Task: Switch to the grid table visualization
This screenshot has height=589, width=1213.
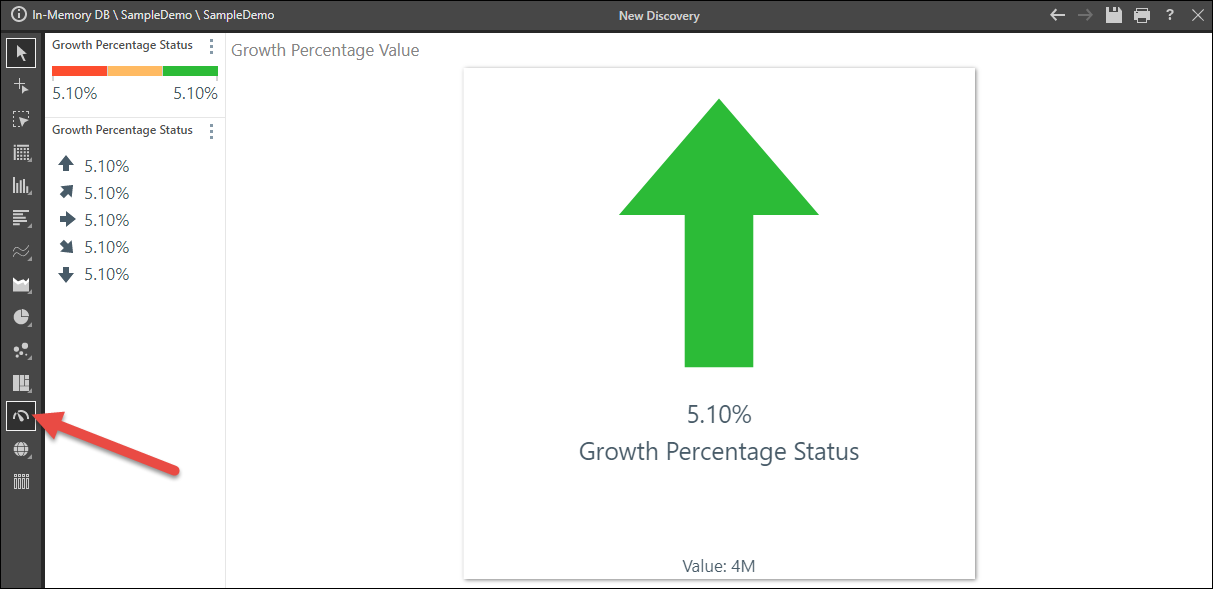Action: point(21,153)
